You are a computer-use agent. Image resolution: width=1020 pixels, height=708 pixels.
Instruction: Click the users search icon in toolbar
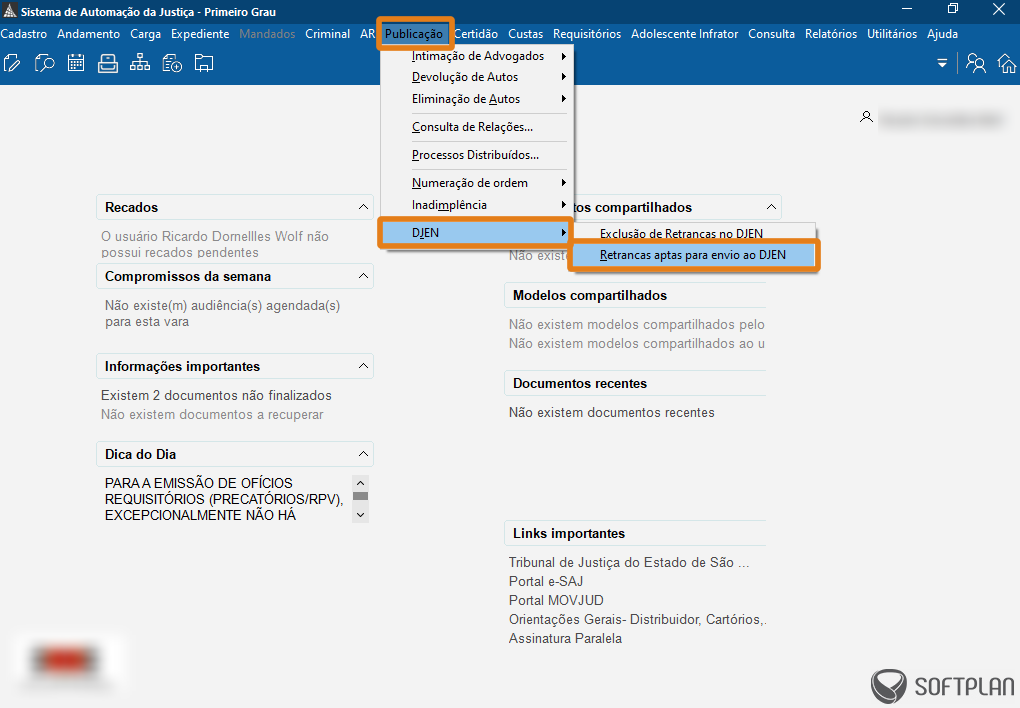(975, 63)
